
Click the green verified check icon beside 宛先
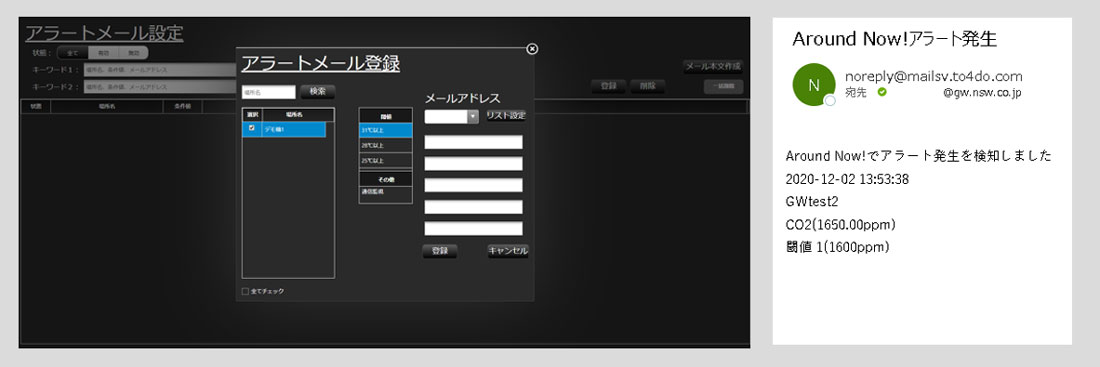click(x=882, y=92)
